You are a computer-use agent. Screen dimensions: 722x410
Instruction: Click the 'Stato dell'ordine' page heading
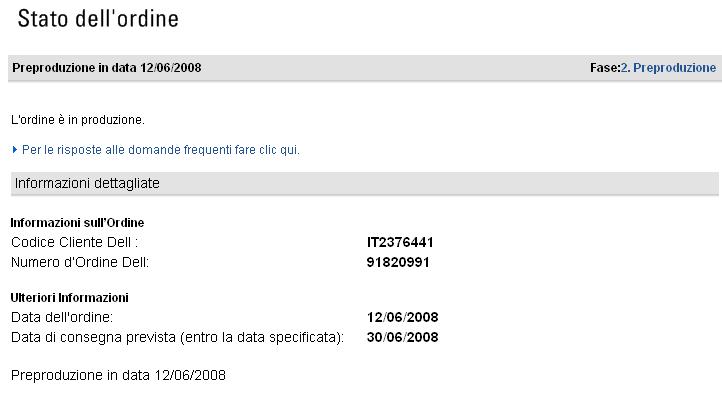(99, 19)
